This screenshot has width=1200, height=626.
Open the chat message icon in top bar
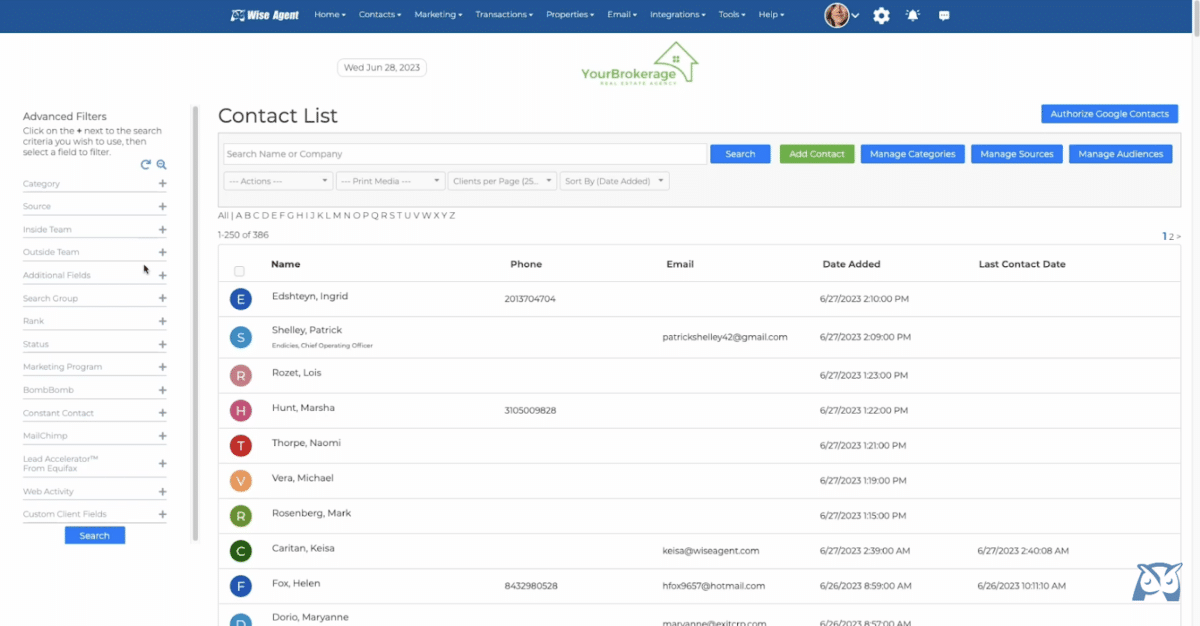[x=944, y=15]
